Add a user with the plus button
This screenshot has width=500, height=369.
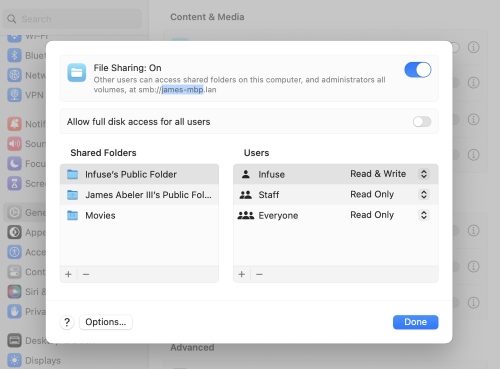pyautogui.click(x=242, y=274)
